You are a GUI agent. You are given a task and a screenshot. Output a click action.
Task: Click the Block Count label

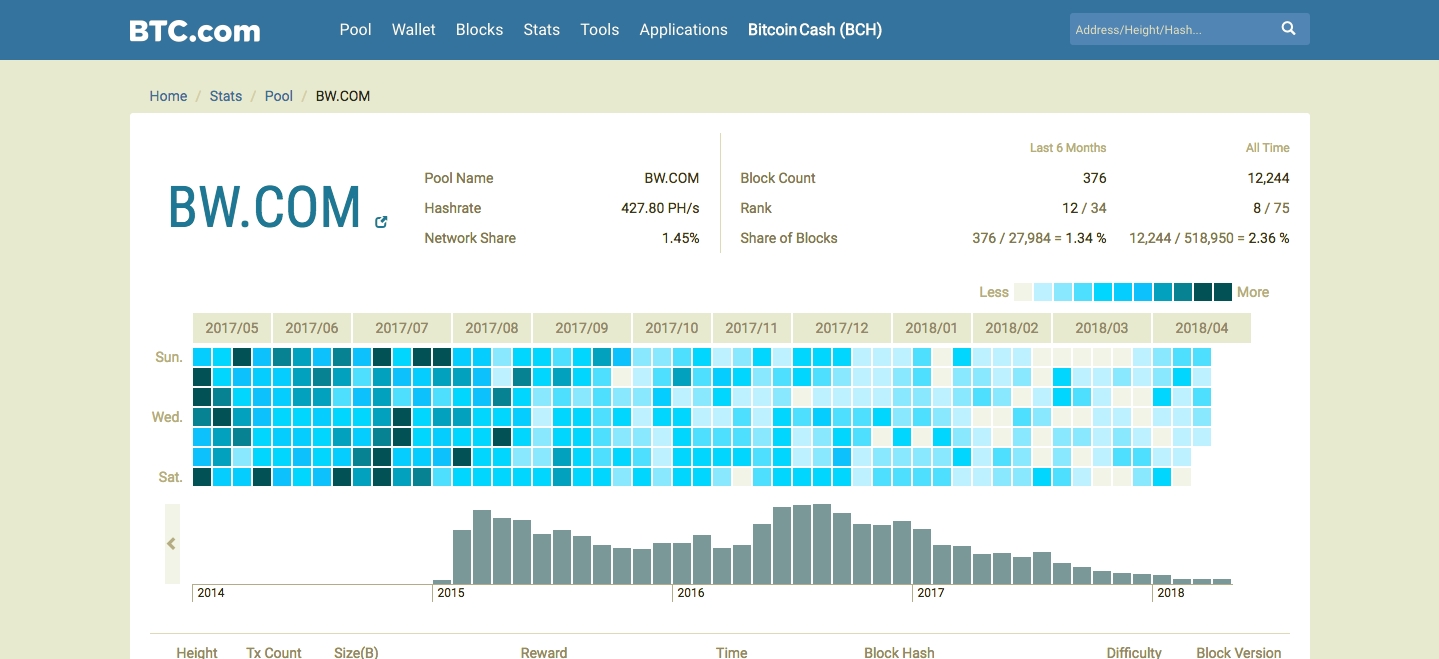pyautogui.click(x=778, y=178)
